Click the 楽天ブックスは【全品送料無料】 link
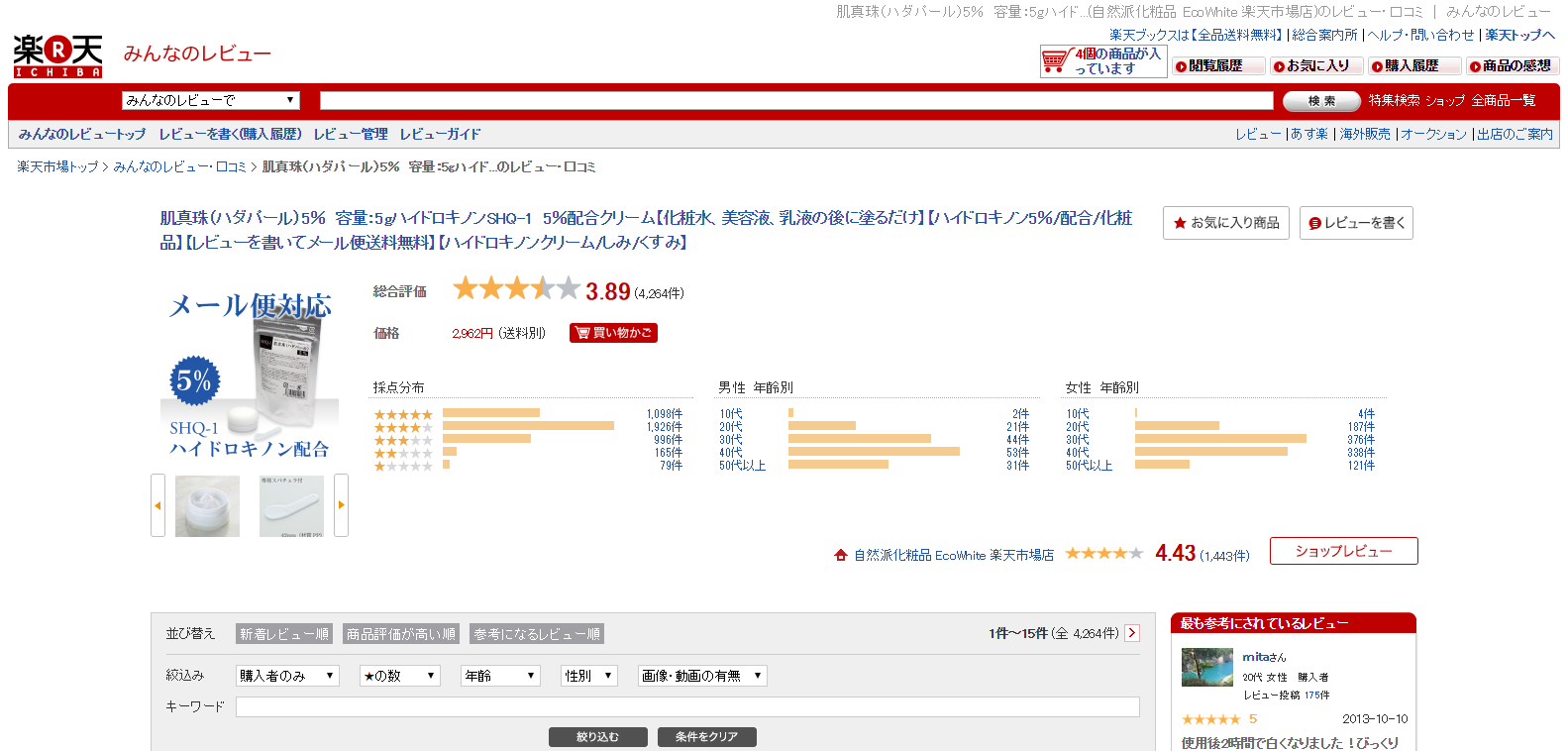The image size is (1568, 751). (1196, 35)
